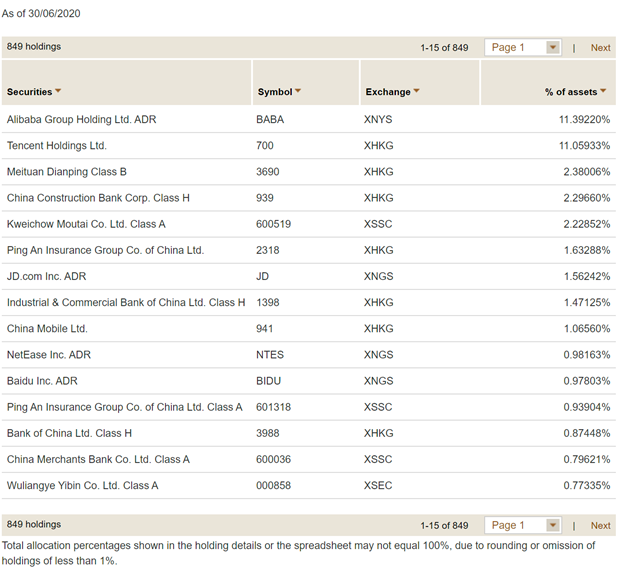The height and width of the screenshot is (568, 624).
Task: Select JD.com Inc. ADR
Action: tap(47, 276)
